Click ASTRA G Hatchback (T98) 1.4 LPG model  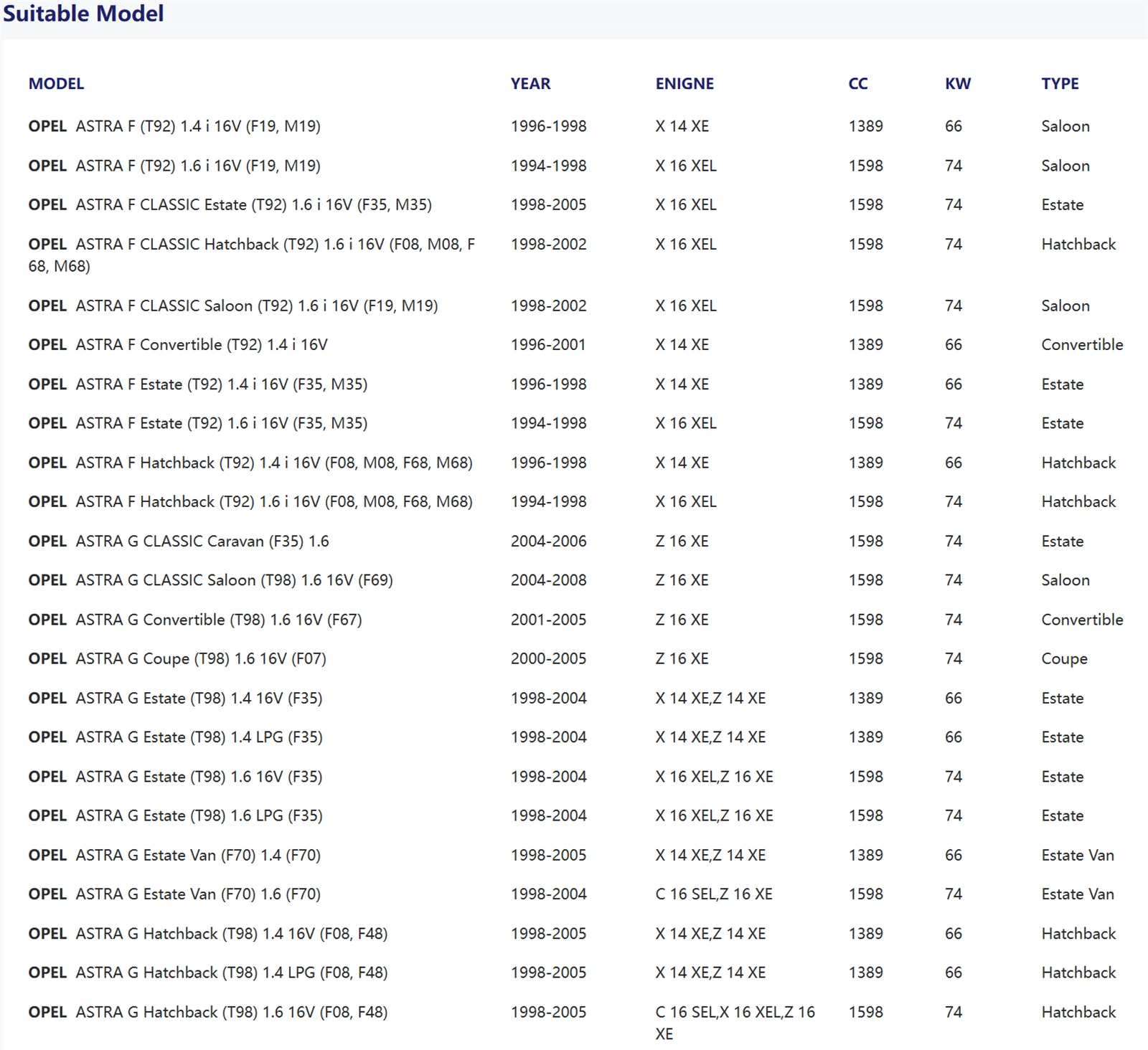tap(208, 973)
